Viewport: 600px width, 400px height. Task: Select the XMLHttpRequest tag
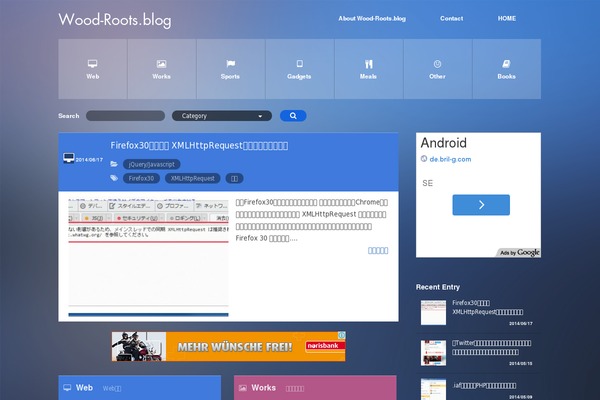pyautogui.click(x=192, y=178)
